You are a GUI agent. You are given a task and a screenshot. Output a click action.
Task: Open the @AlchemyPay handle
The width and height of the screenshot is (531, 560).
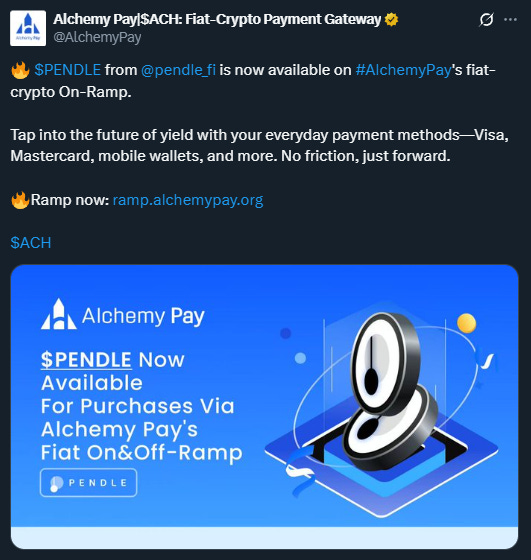click(97, 37)
